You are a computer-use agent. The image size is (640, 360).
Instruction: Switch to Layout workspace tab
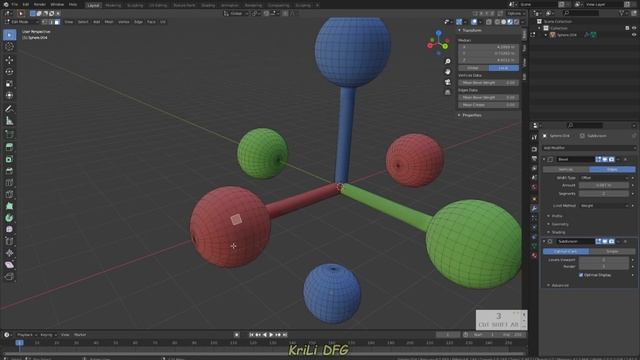coord(93,5)
